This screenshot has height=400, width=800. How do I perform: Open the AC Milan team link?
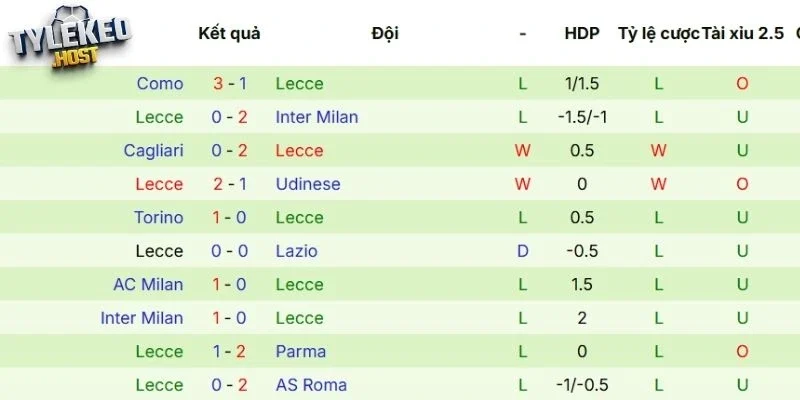click(x=148, y=284)
